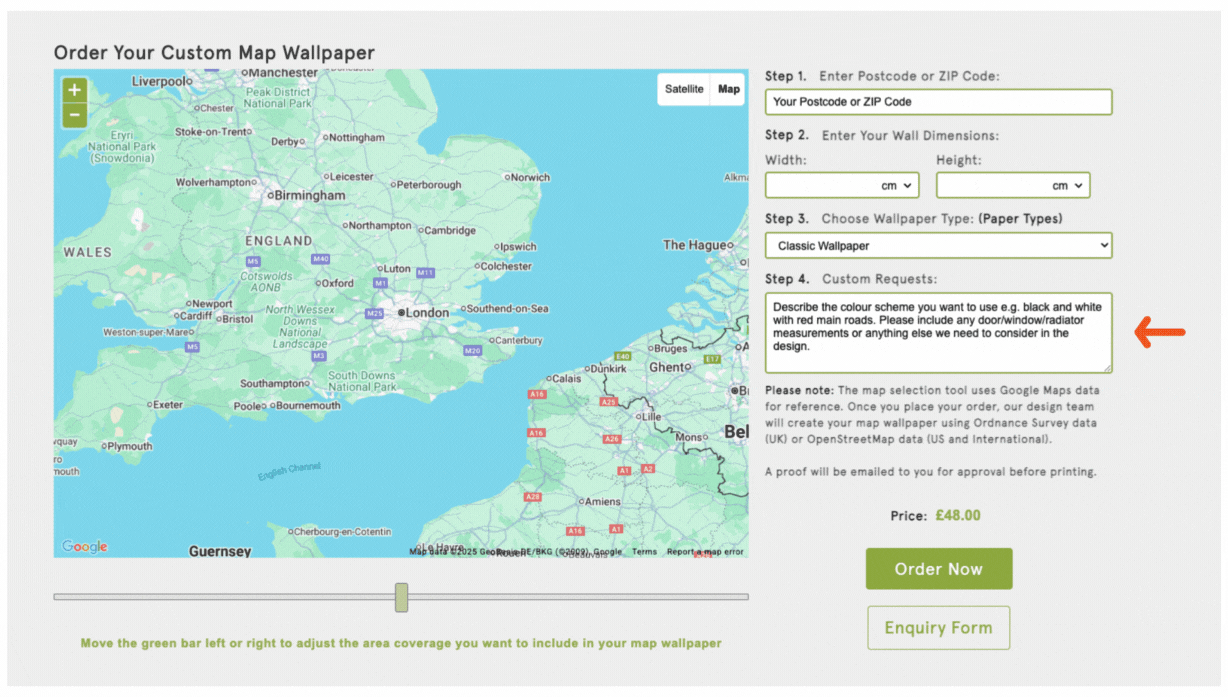Click the South Downs National Park label
Viewport: 1228px width, 697px height.
tap(362, 381)
